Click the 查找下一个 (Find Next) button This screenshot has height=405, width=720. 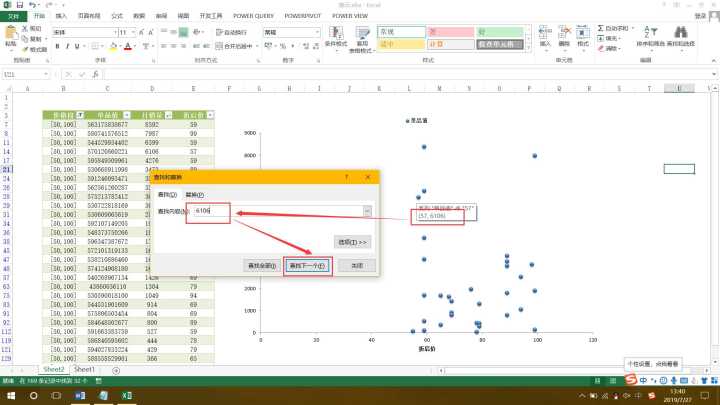tap(308, 266)
